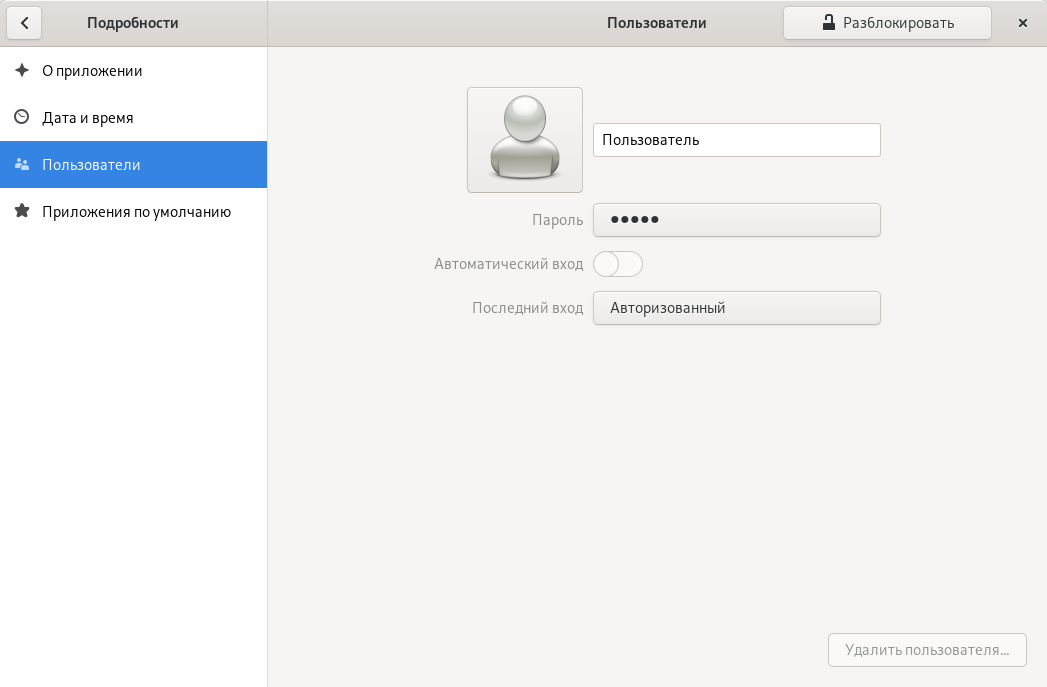Click the clock icon for Дата и время

[22, 118]
